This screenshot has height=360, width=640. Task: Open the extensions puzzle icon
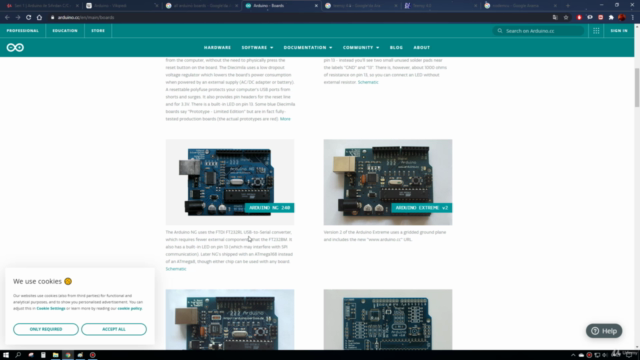pyautogui.click(x=611, y=18)
